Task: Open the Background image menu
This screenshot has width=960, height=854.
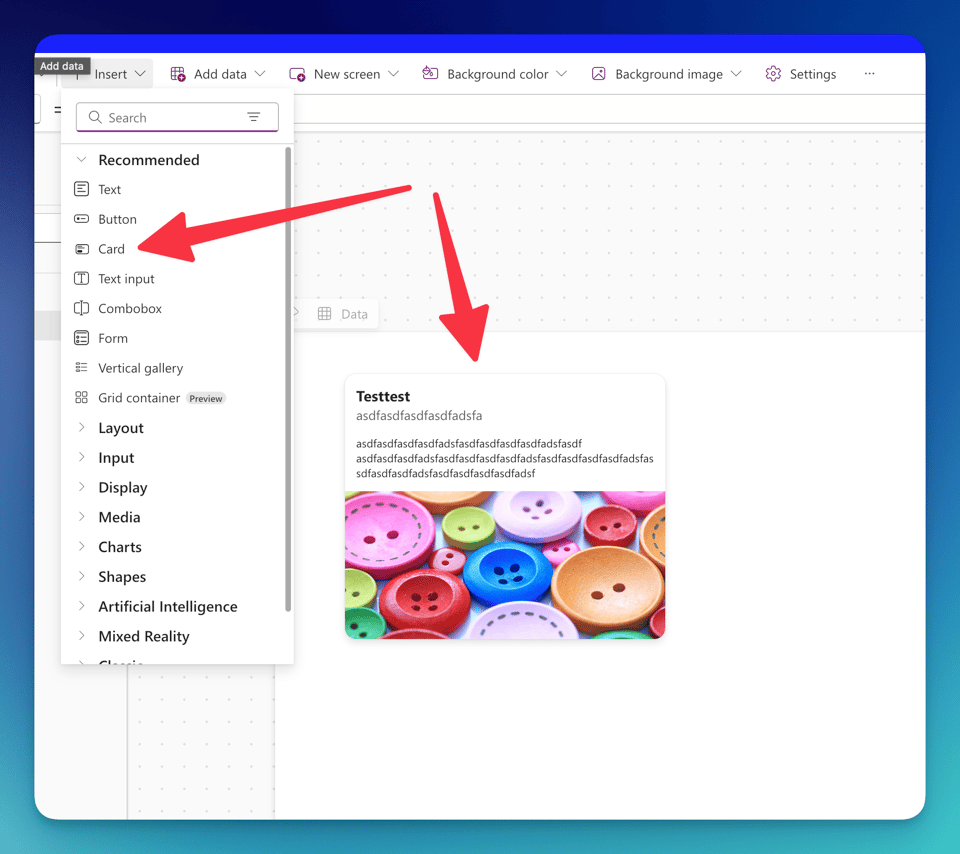Action: (667, 74)
